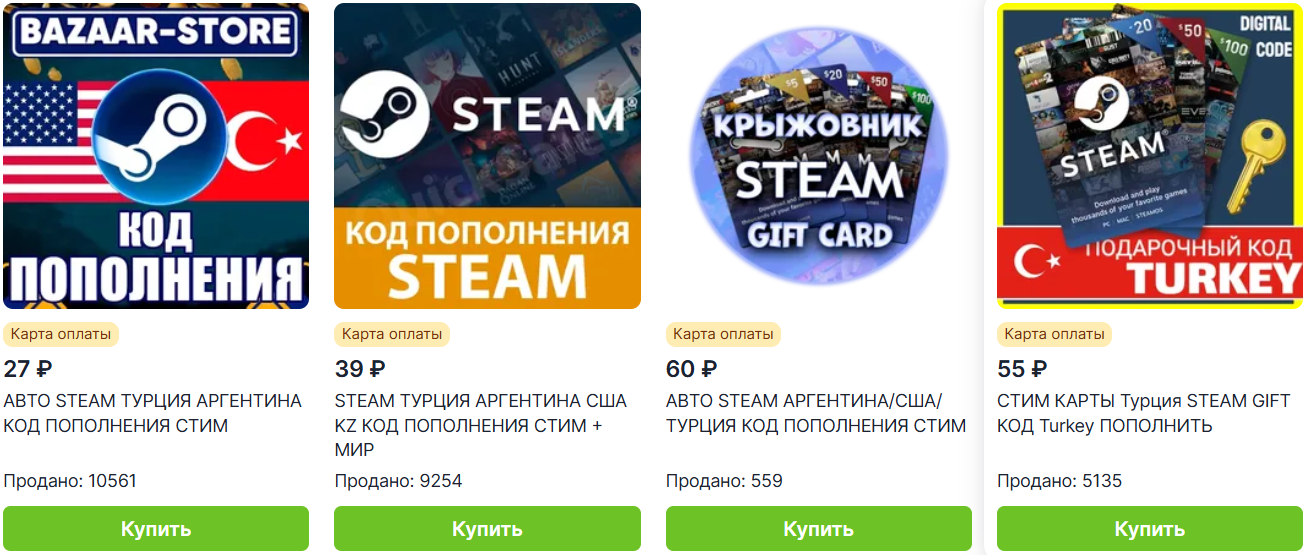The width and height of the screenshot is (1306, 555).
Task: Click 'Карта оплаты' tag on 60 ₽ item
Action: pyautogui.click(x=724, y=334)
